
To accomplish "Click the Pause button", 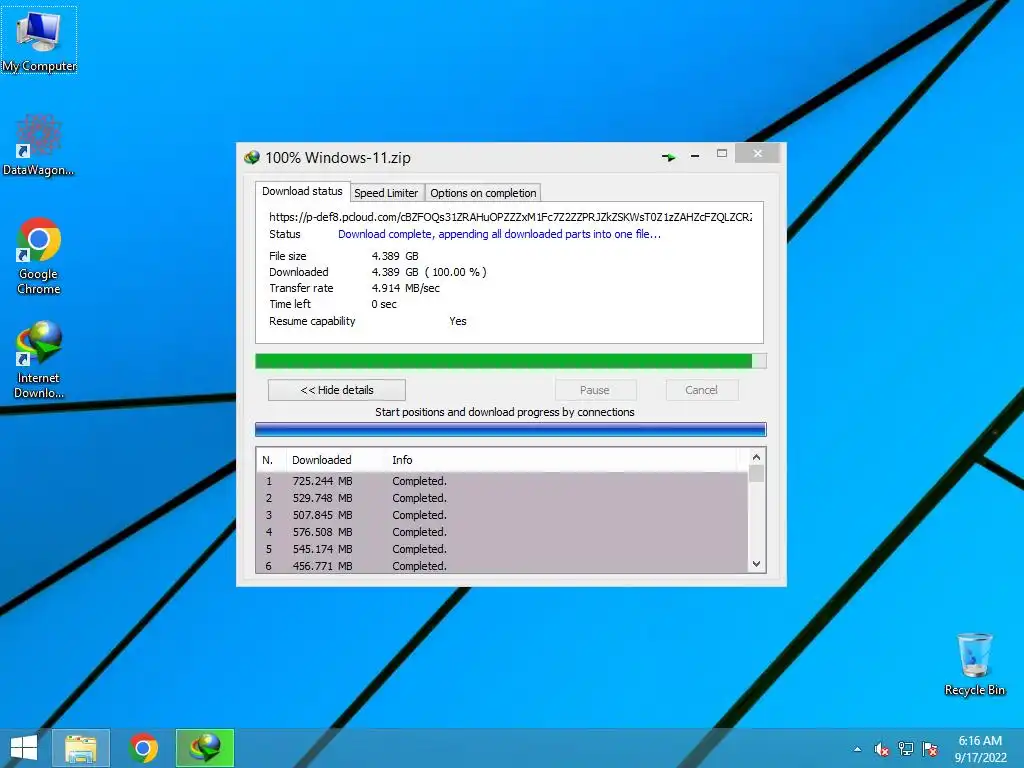I will tap(595, 390).
